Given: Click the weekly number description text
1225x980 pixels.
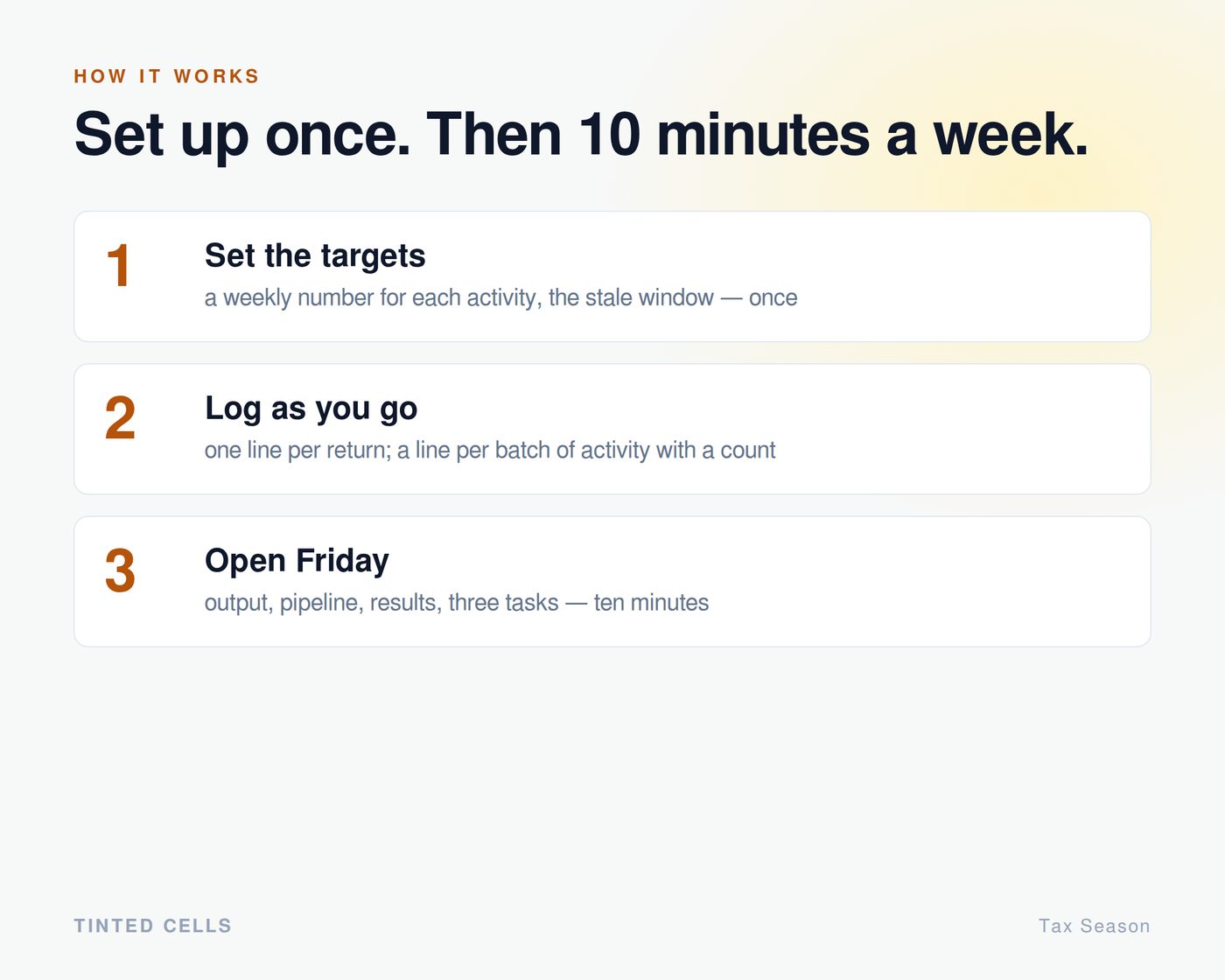Looking at the screenshot, I should 500,297.
